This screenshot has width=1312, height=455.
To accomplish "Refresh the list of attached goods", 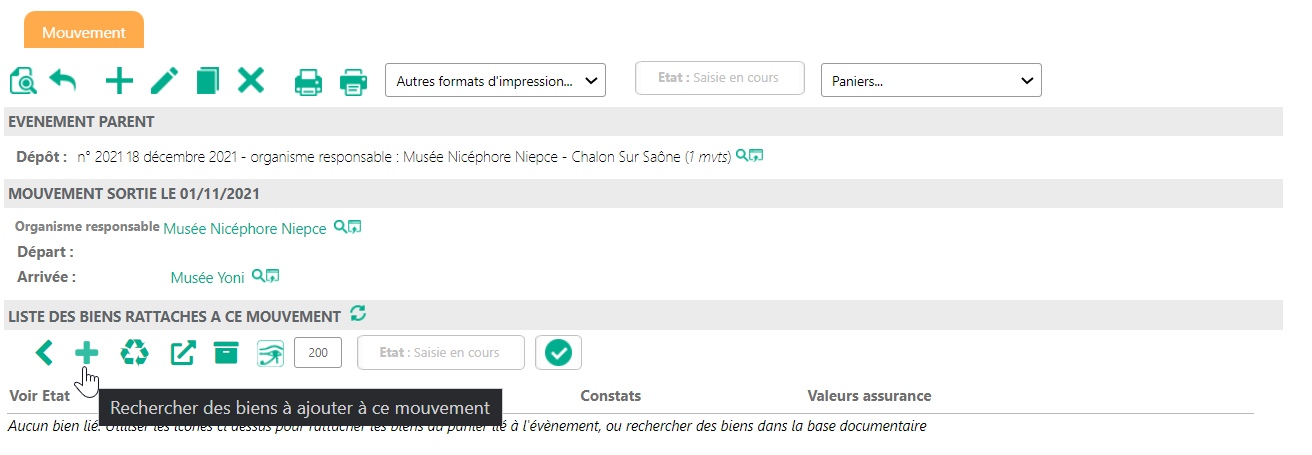I will 359,314.
